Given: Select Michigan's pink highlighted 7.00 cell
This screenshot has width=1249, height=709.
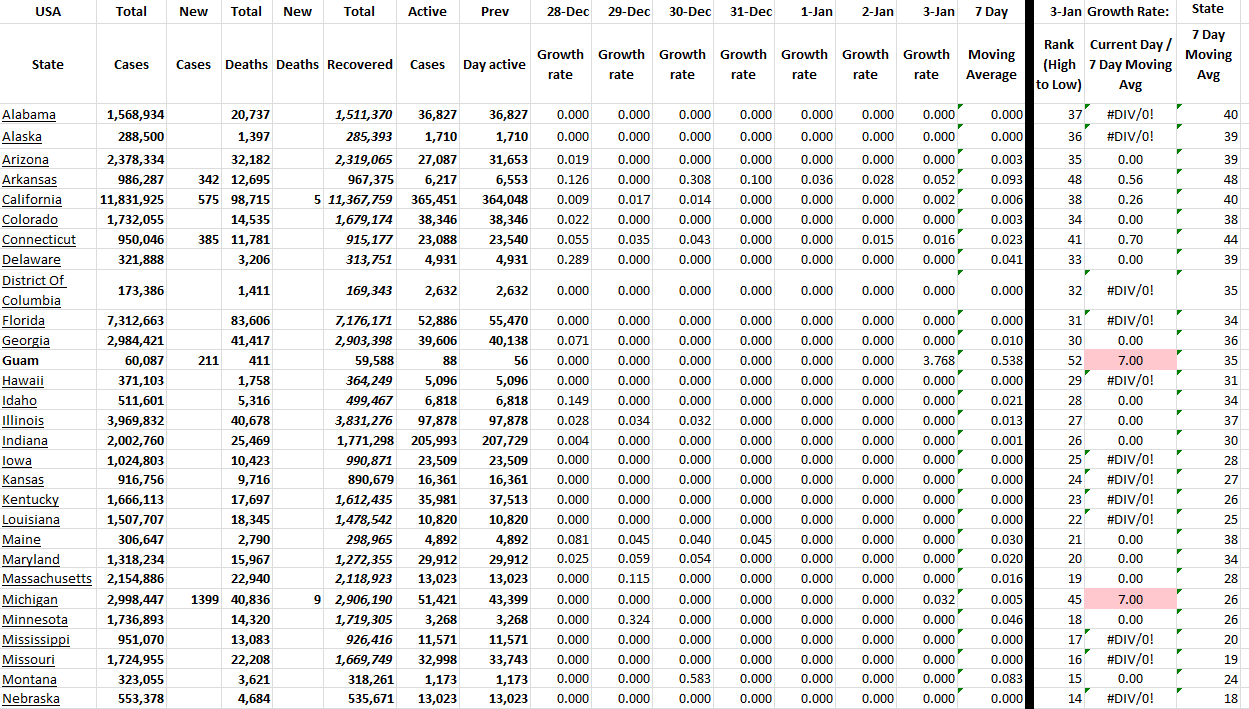Looking at the screenshot, I should (x=1130, y=600).
